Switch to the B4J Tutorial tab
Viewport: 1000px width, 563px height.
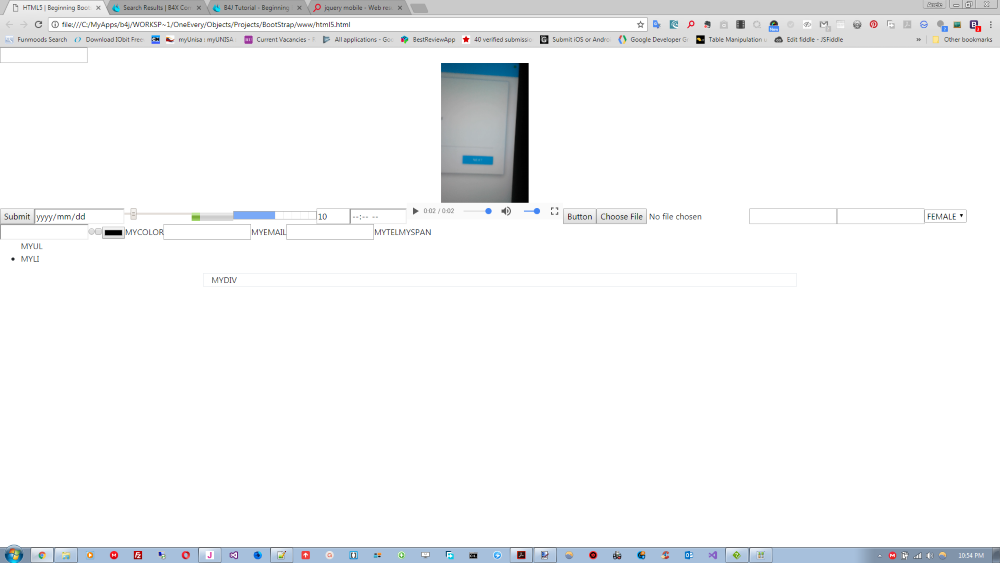pyautogui.click(x=257, y=8)
